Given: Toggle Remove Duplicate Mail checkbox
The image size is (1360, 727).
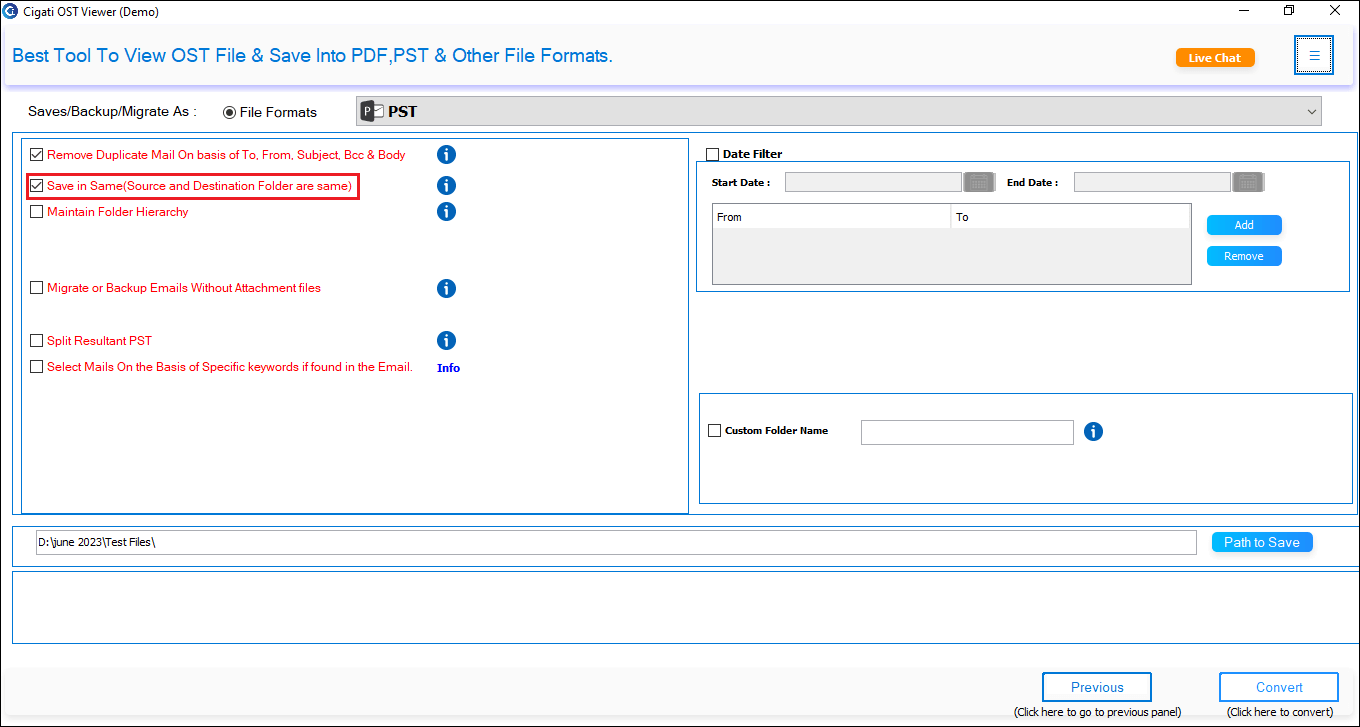Looking at the screenshot, I should pos(37,155).
